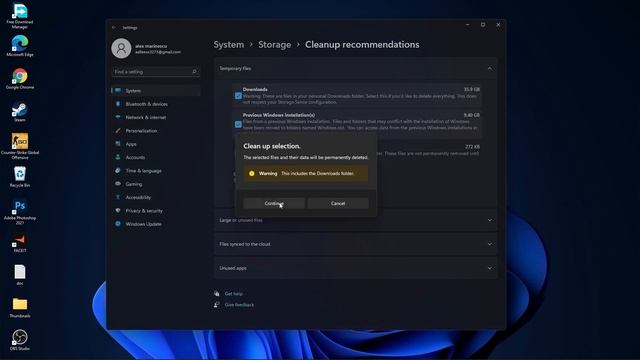Click the Get help icon
The height and width of the screenshot is (360, 640).
(217, 293)
